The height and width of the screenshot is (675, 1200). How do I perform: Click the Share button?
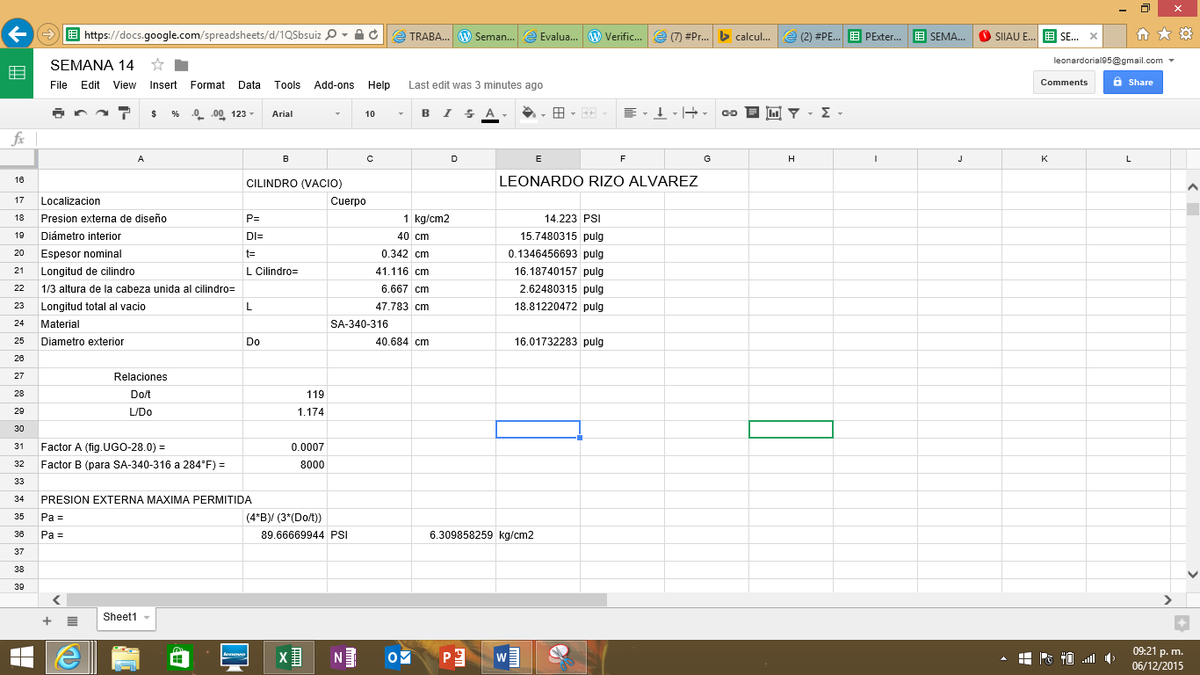1133,82
